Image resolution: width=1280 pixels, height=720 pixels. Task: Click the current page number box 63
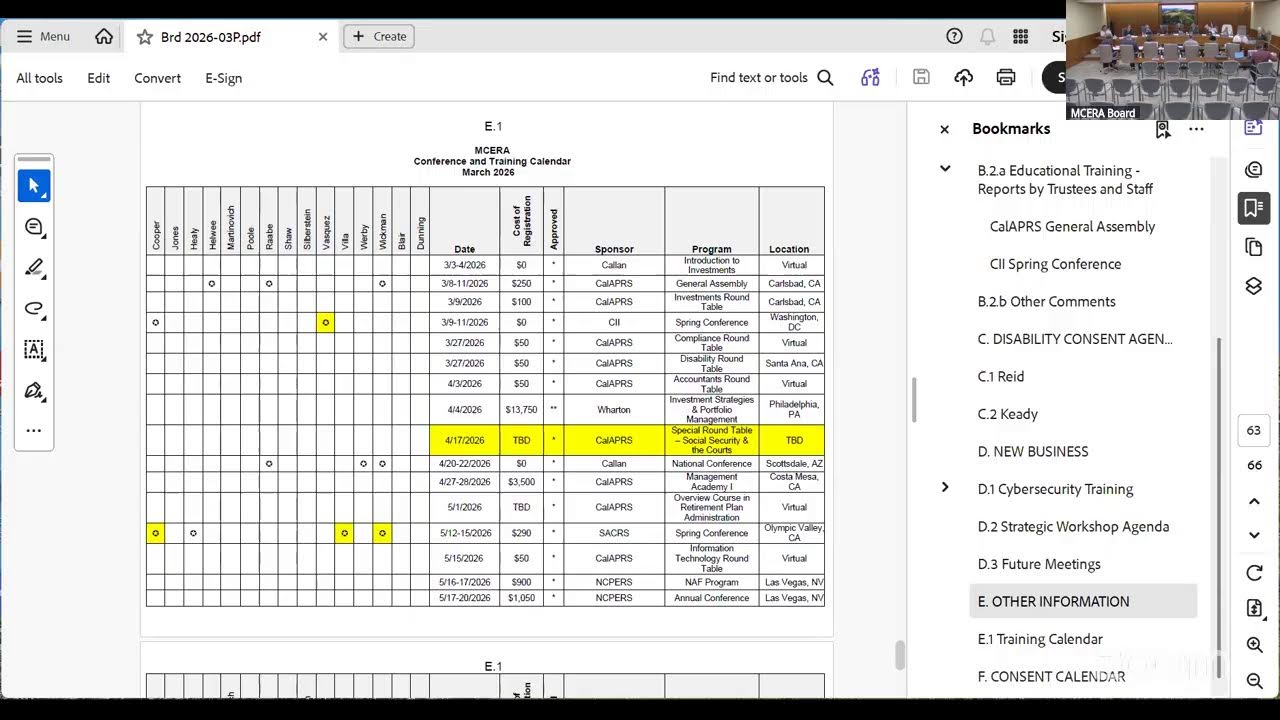1254,431
